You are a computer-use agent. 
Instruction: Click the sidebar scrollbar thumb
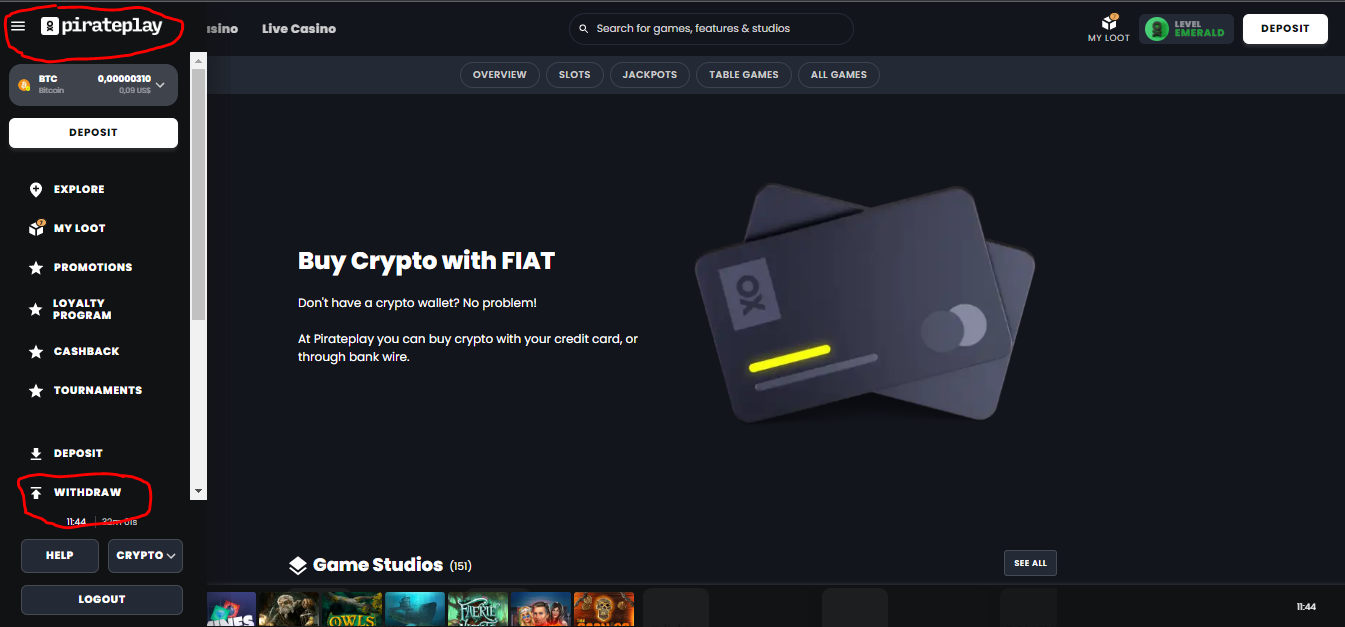pos(198,194)
